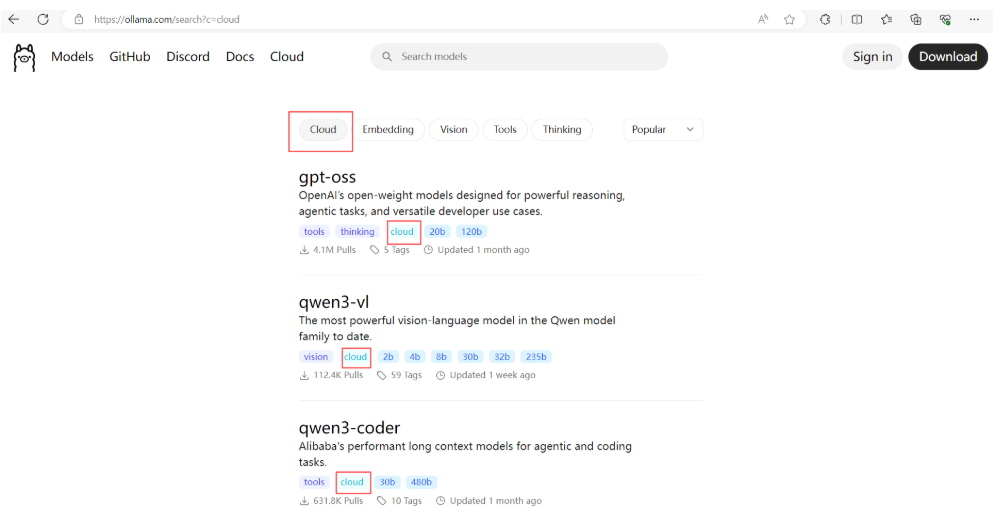
Task: Open Docs in the top navigation
Action: point(239,56)
